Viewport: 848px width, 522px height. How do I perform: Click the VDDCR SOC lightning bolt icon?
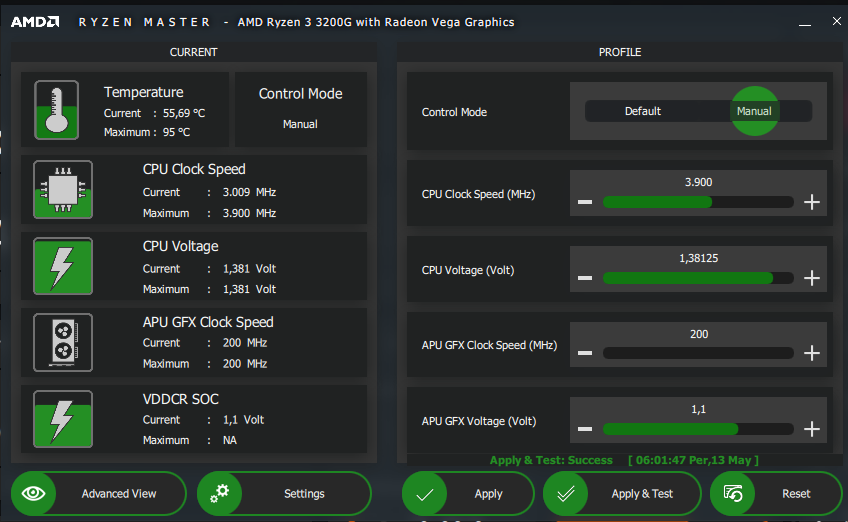point(63,419)
